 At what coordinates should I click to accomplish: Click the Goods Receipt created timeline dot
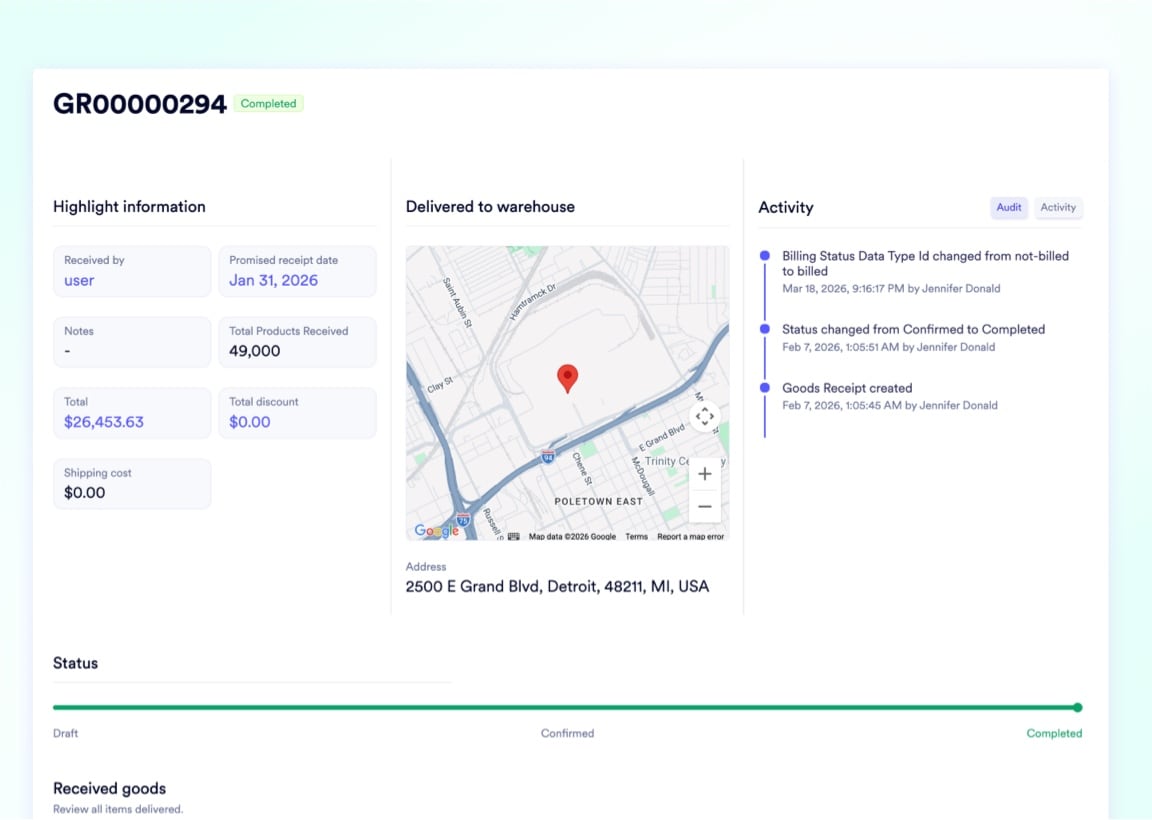[765, 387]
